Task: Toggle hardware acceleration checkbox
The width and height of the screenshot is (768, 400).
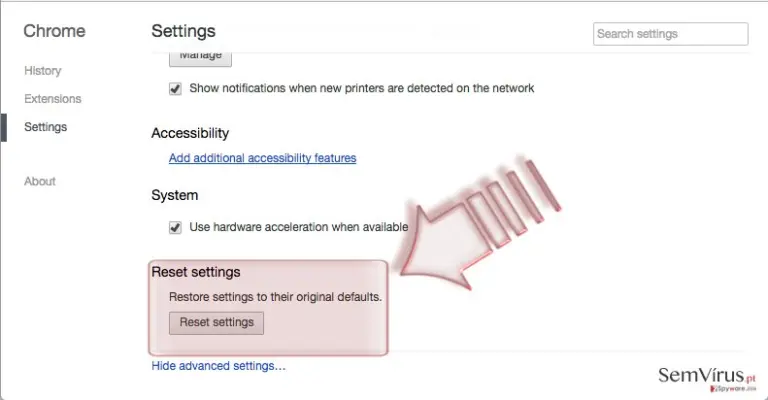Action: (x=175, y=228)
